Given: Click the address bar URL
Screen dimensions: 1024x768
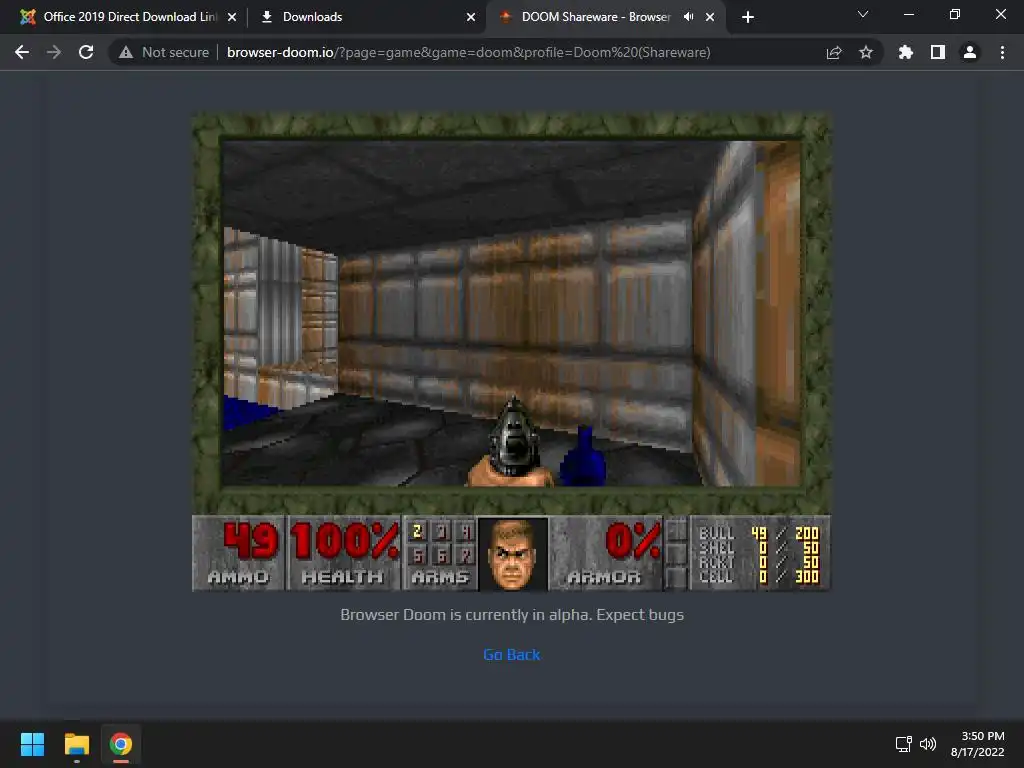Looking at the screenshot, I should (x=468, y=52).
